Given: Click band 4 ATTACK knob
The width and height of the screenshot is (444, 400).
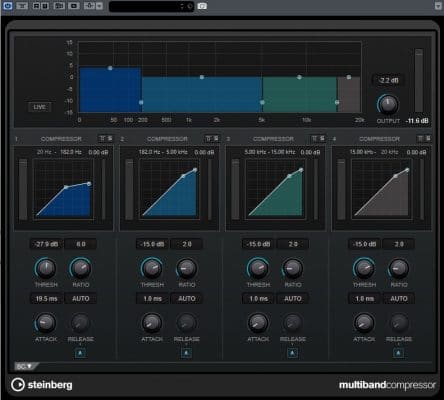Looking at the screenshot, I should coord(364,323).
